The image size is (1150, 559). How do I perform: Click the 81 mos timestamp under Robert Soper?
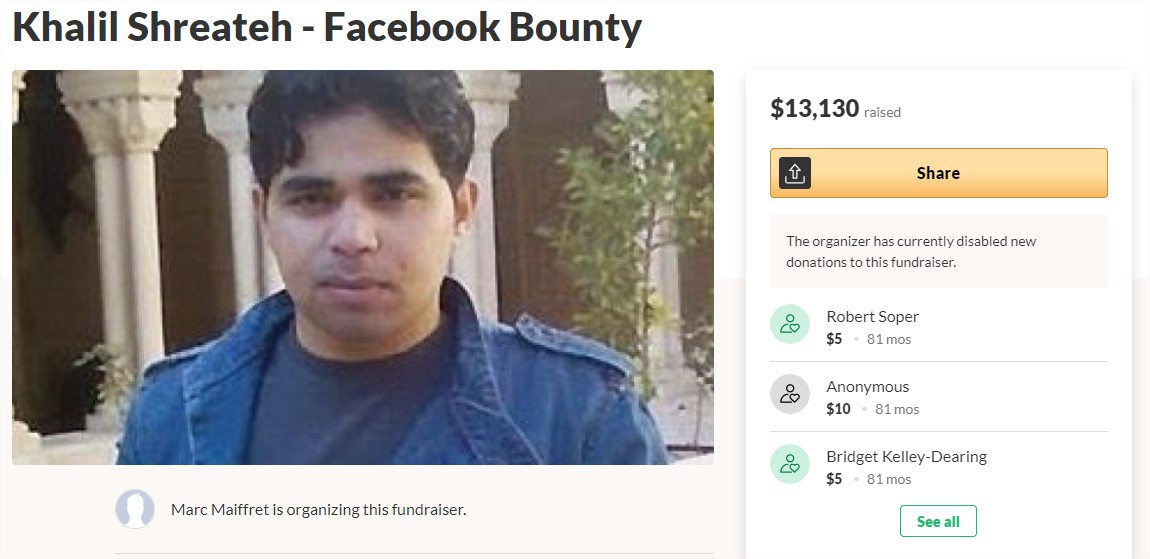click(889, 339)
